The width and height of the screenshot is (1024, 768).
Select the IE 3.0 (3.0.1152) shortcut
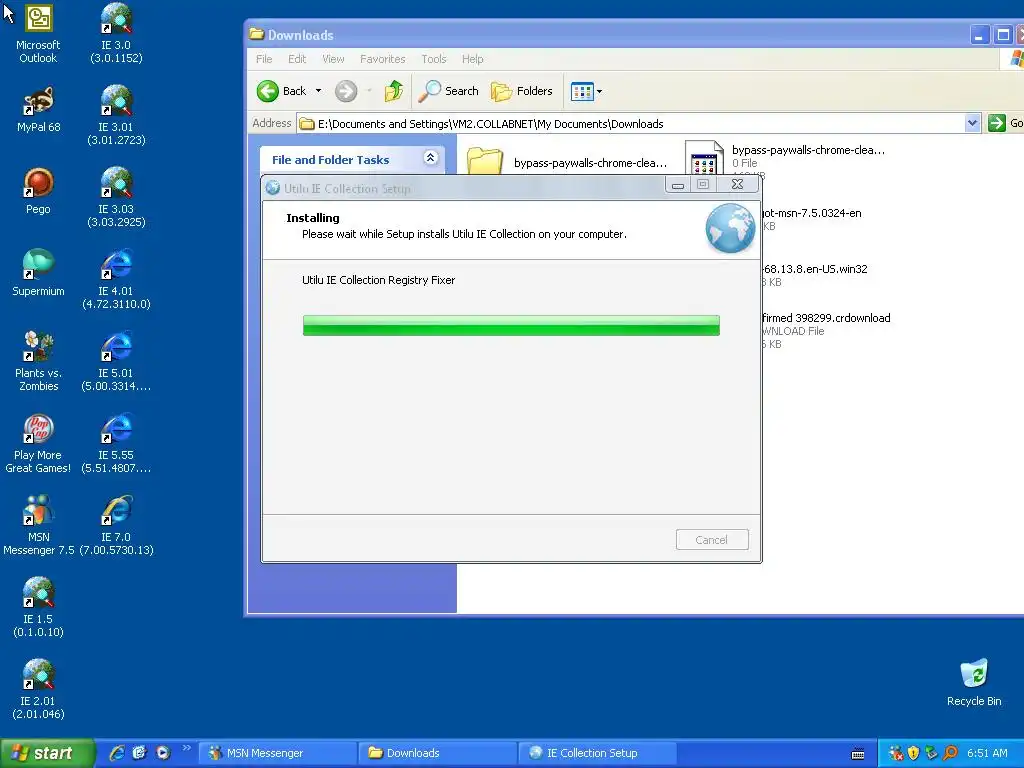(116, 34)
